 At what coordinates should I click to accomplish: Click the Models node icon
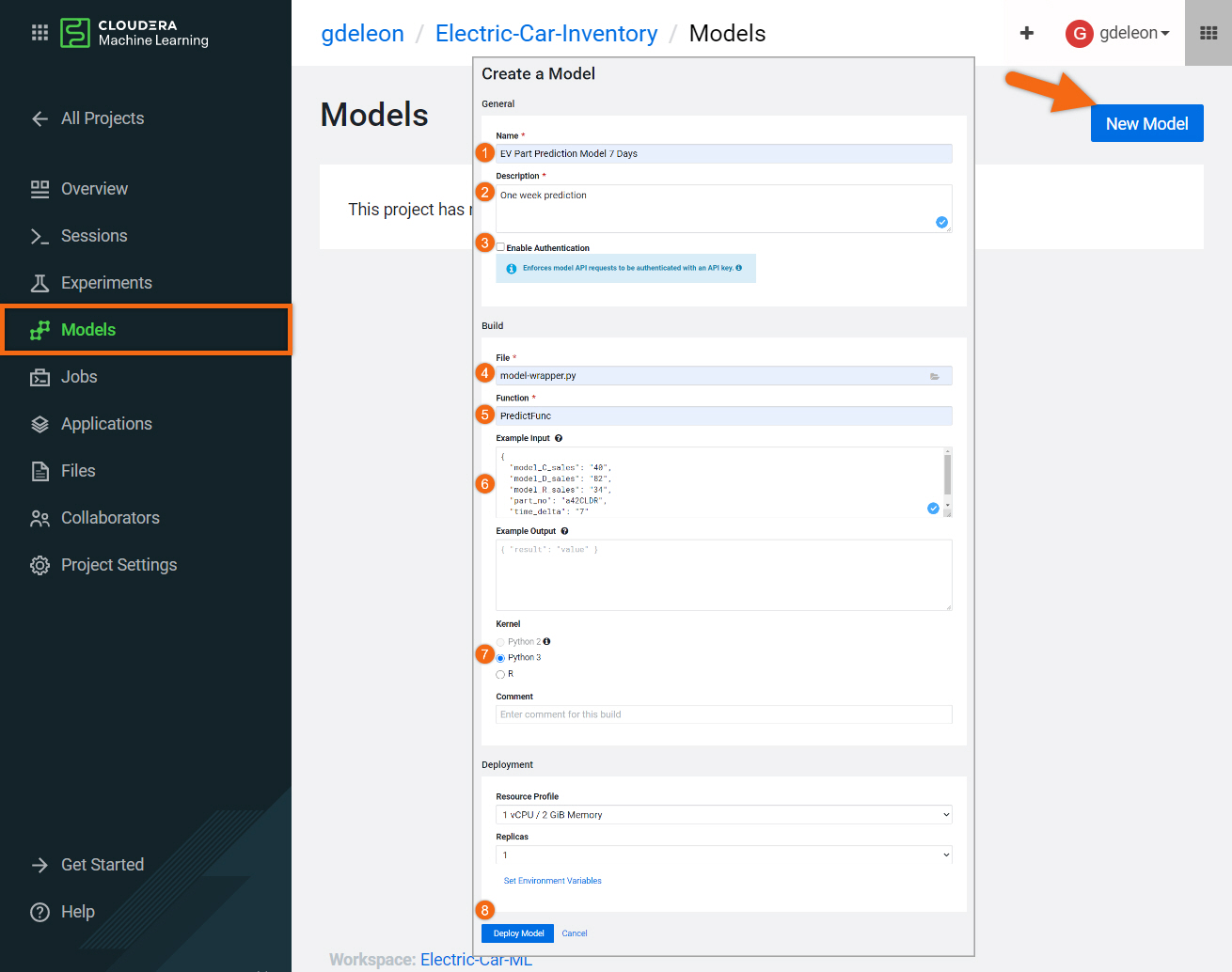pyautogui.click(x=39, y=330)
